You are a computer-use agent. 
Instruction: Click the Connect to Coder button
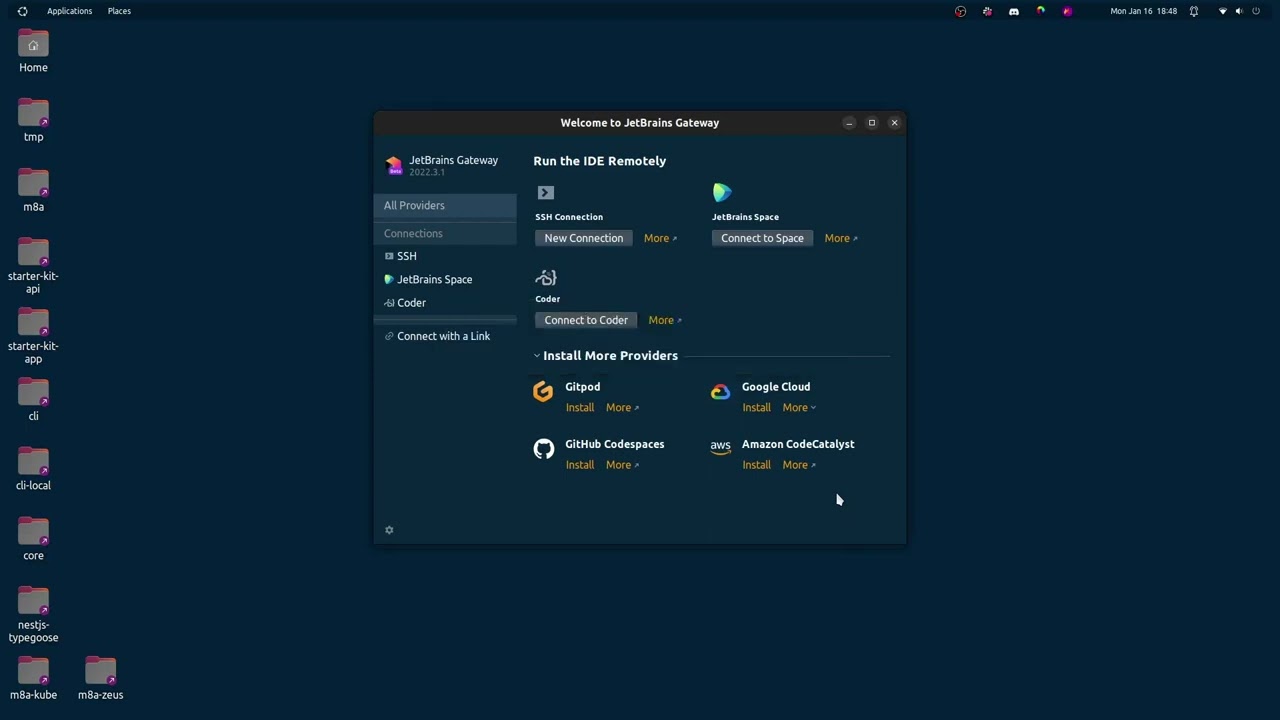coord(586,320)
